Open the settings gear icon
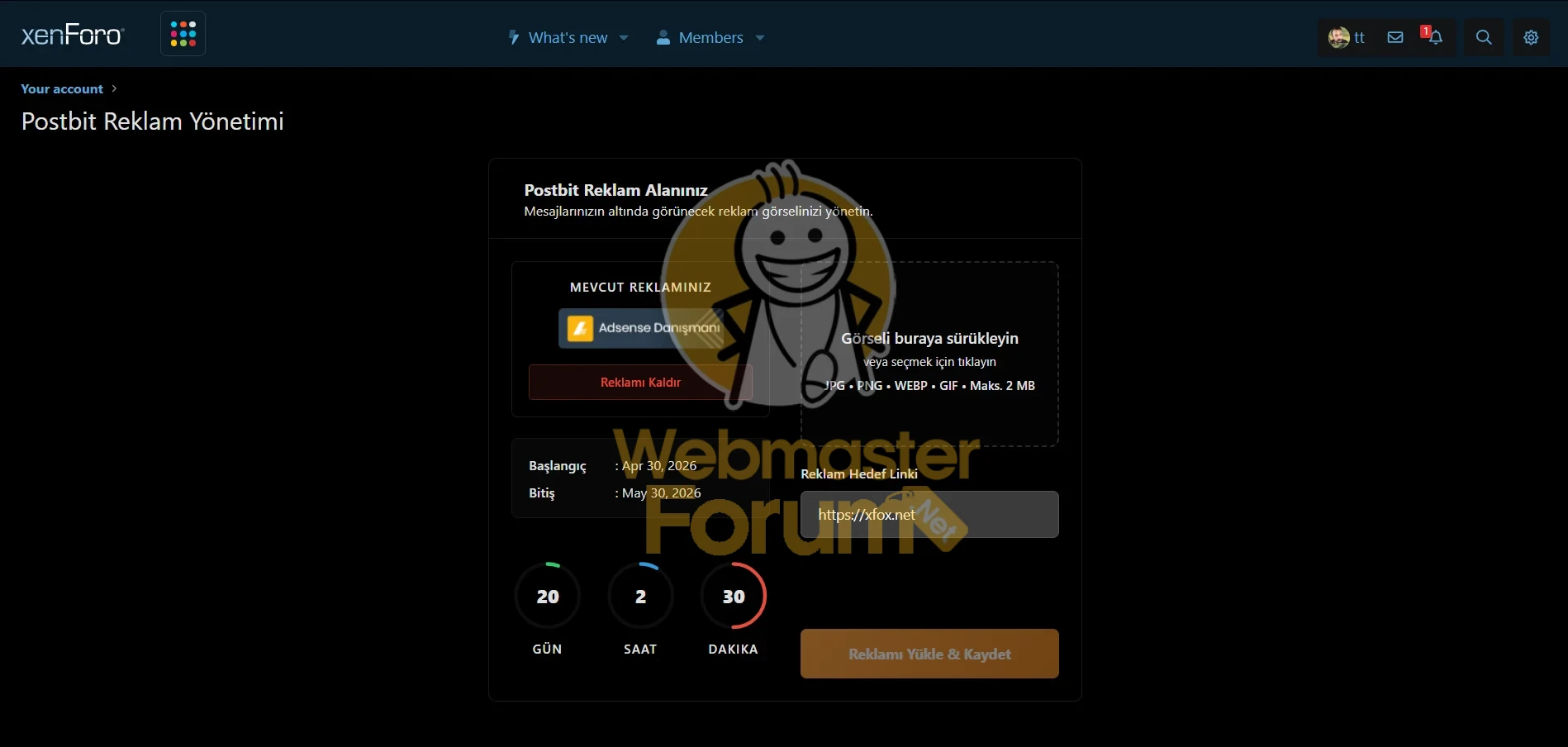The image size is (1568, 747). tap(1531, 37)
